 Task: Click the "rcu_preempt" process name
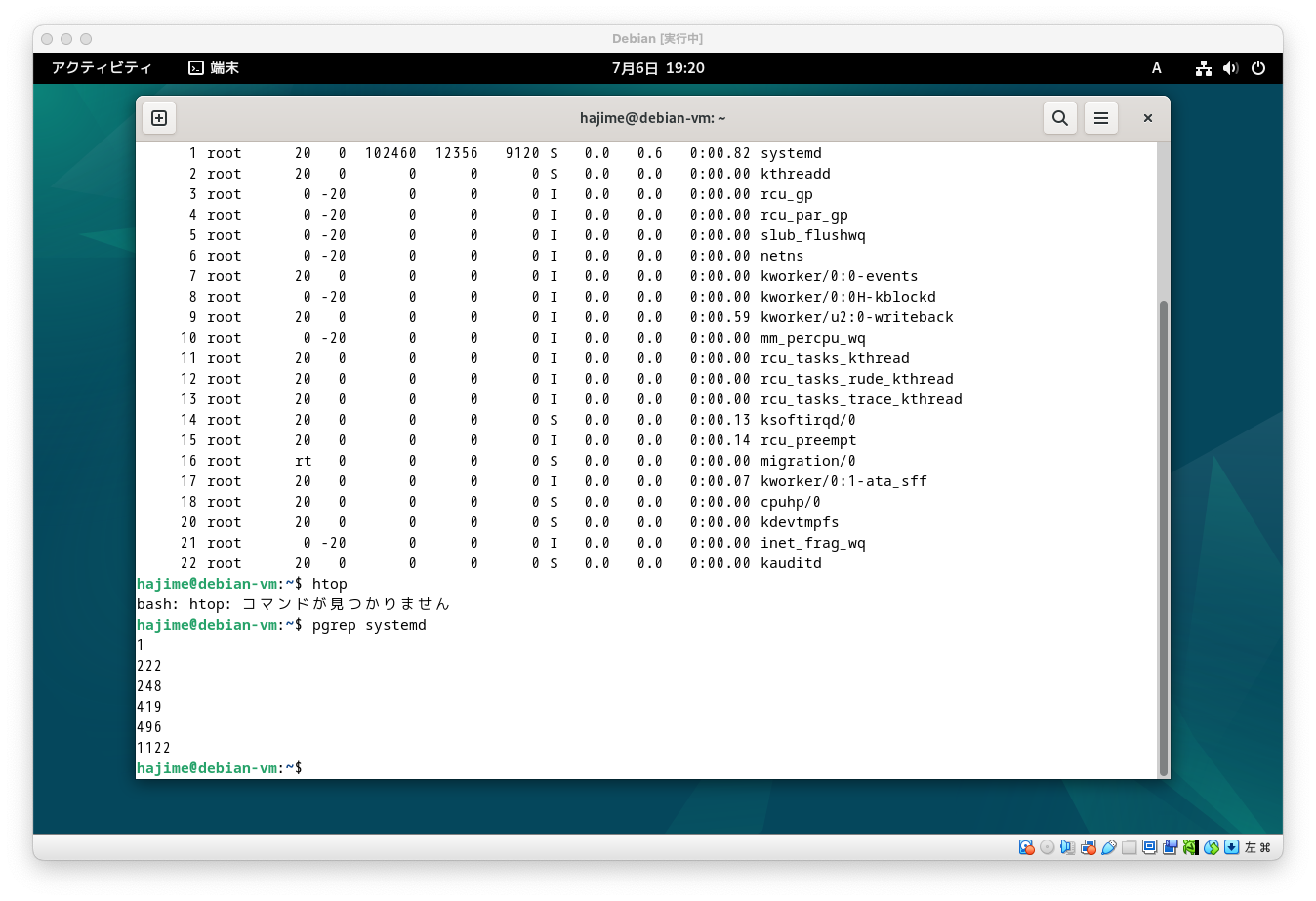[x=808, y=440]
